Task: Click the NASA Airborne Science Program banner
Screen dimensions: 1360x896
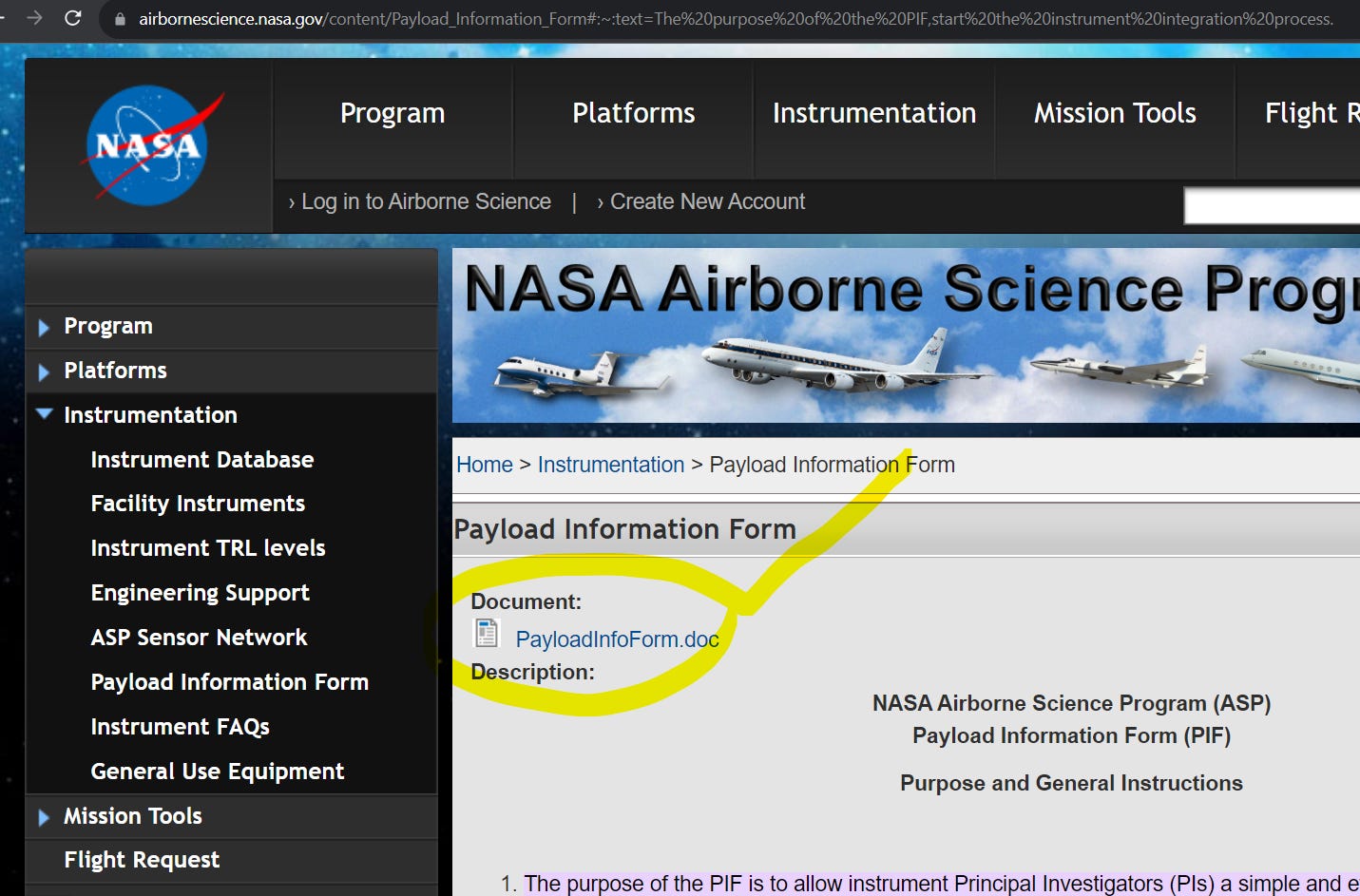Action: 906,335
